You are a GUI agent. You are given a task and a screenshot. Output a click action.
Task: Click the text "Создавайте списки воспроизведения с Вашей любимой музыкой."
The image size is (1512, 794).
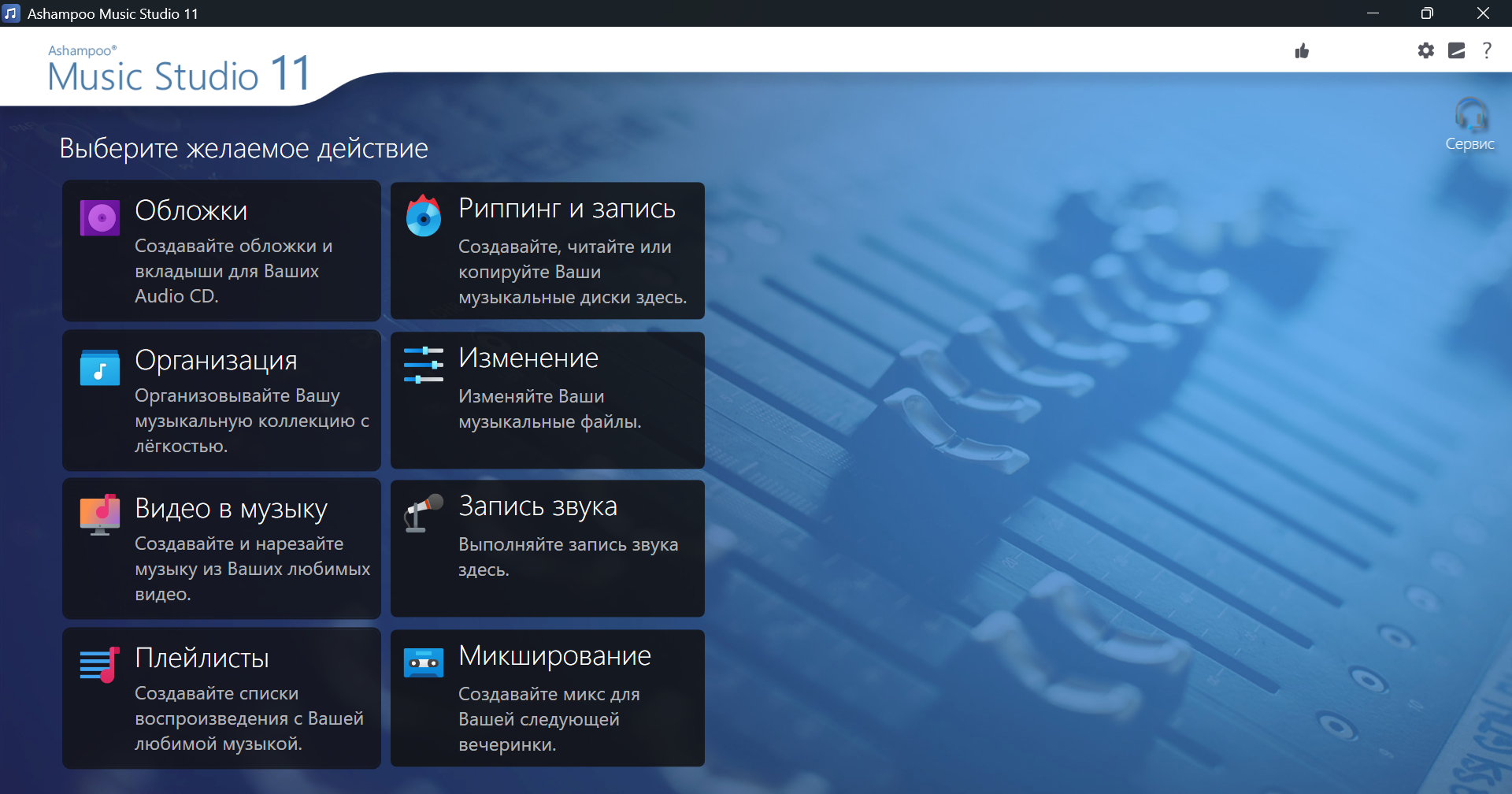click(249, 718)
